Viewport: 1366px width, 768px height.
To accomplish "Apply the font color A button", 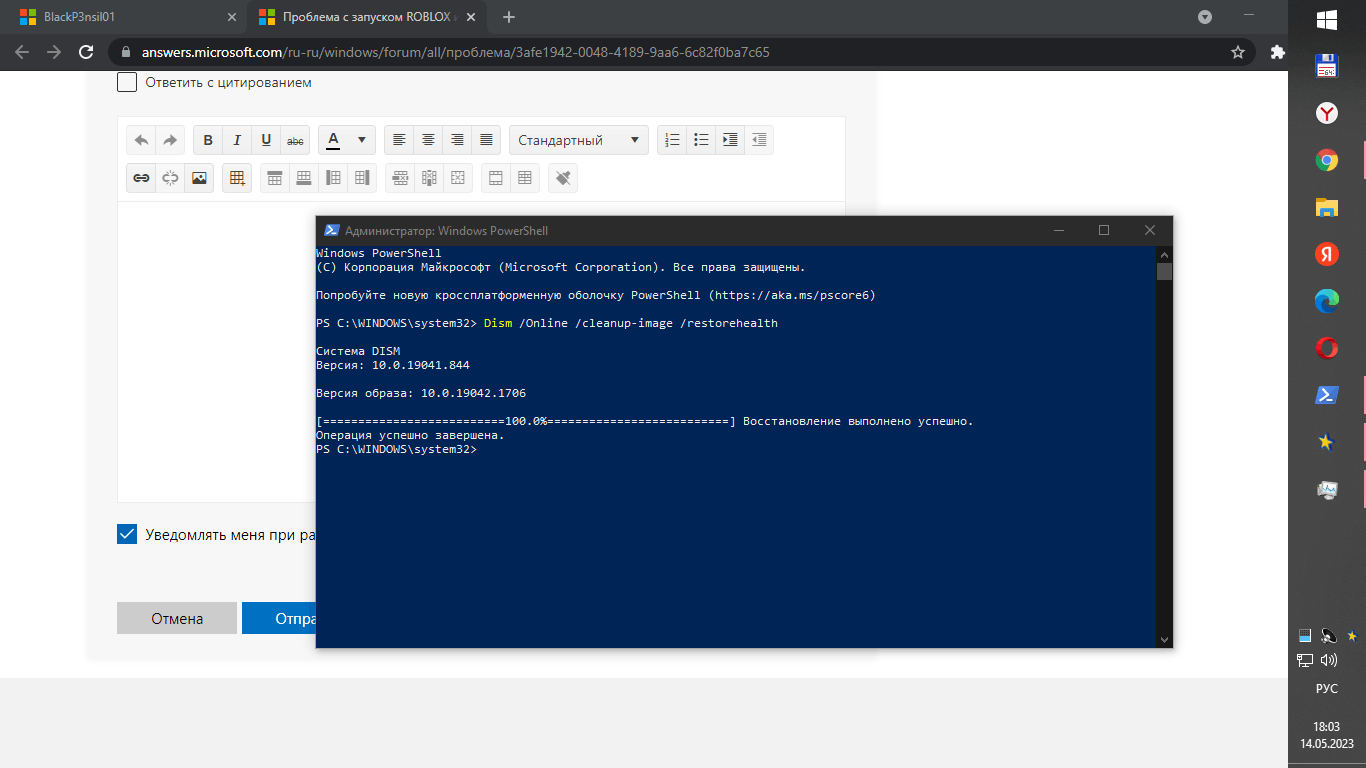I will [x=334, y=140].
